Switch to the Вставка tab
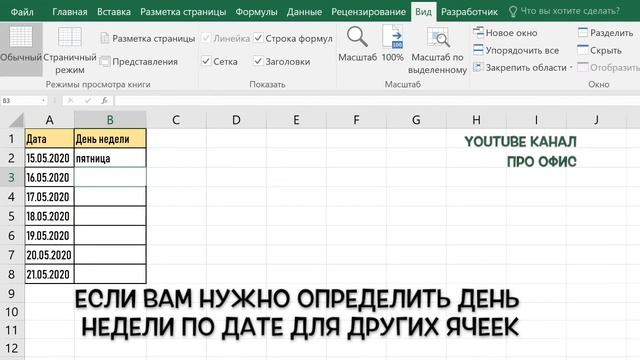 114,11
